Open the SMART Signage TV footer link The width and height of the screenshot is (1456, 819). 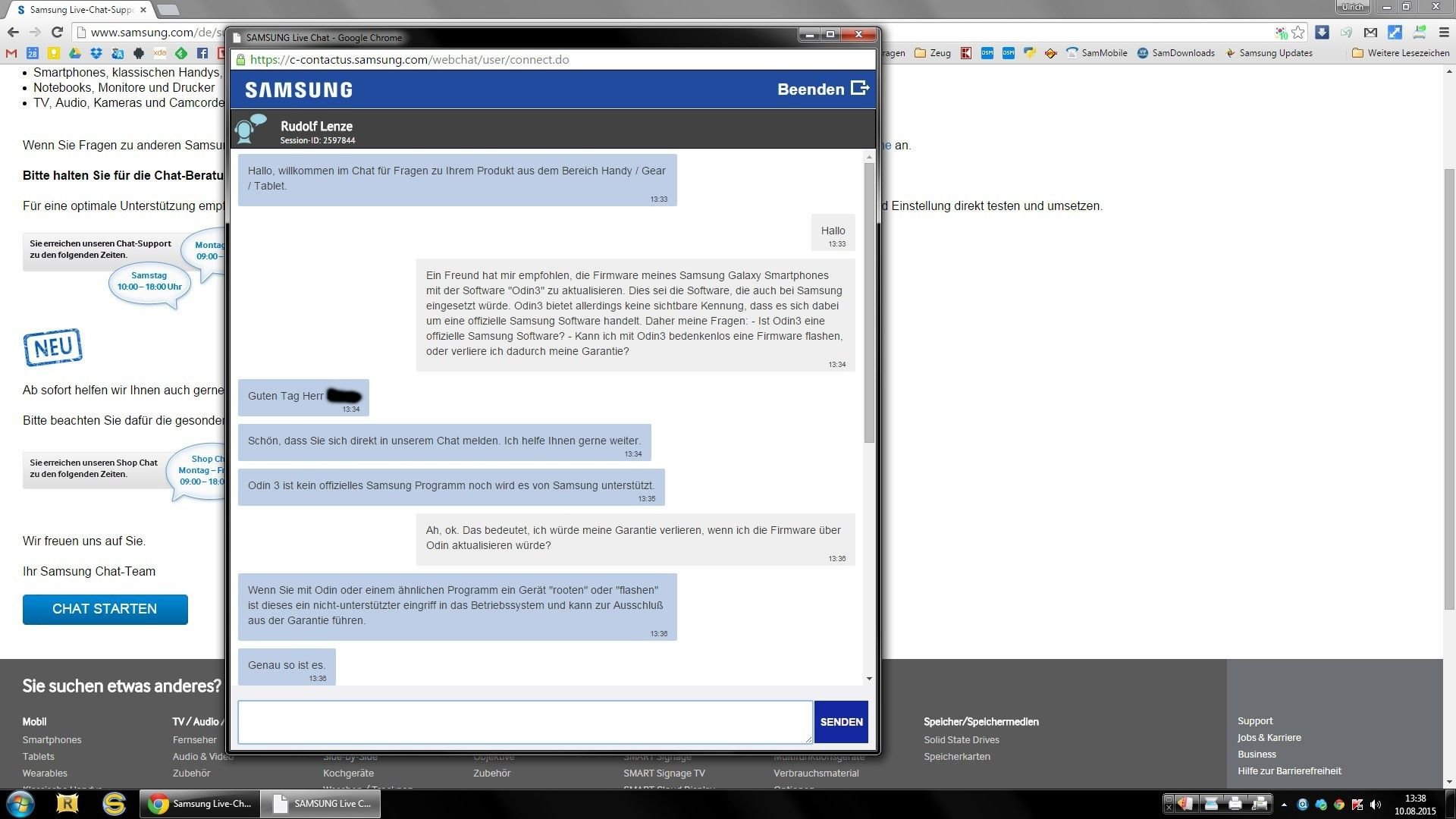tap(664, 773)
